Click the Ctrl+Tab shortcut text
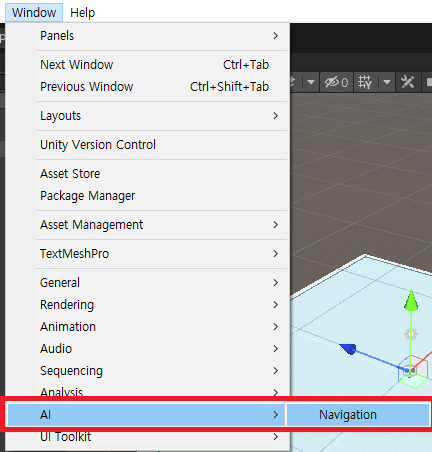 246,65
